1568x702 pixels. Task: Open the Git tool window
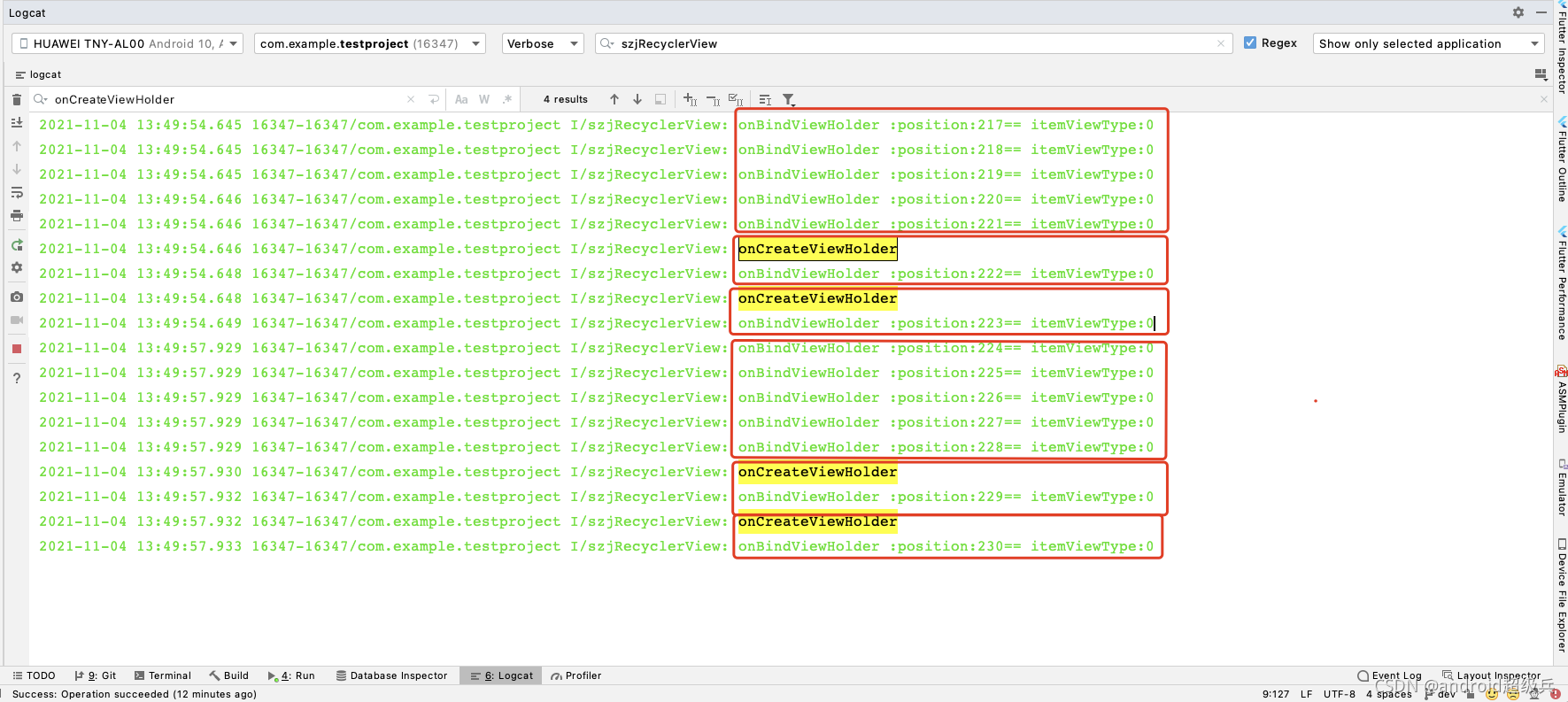(x=96, y=675)
